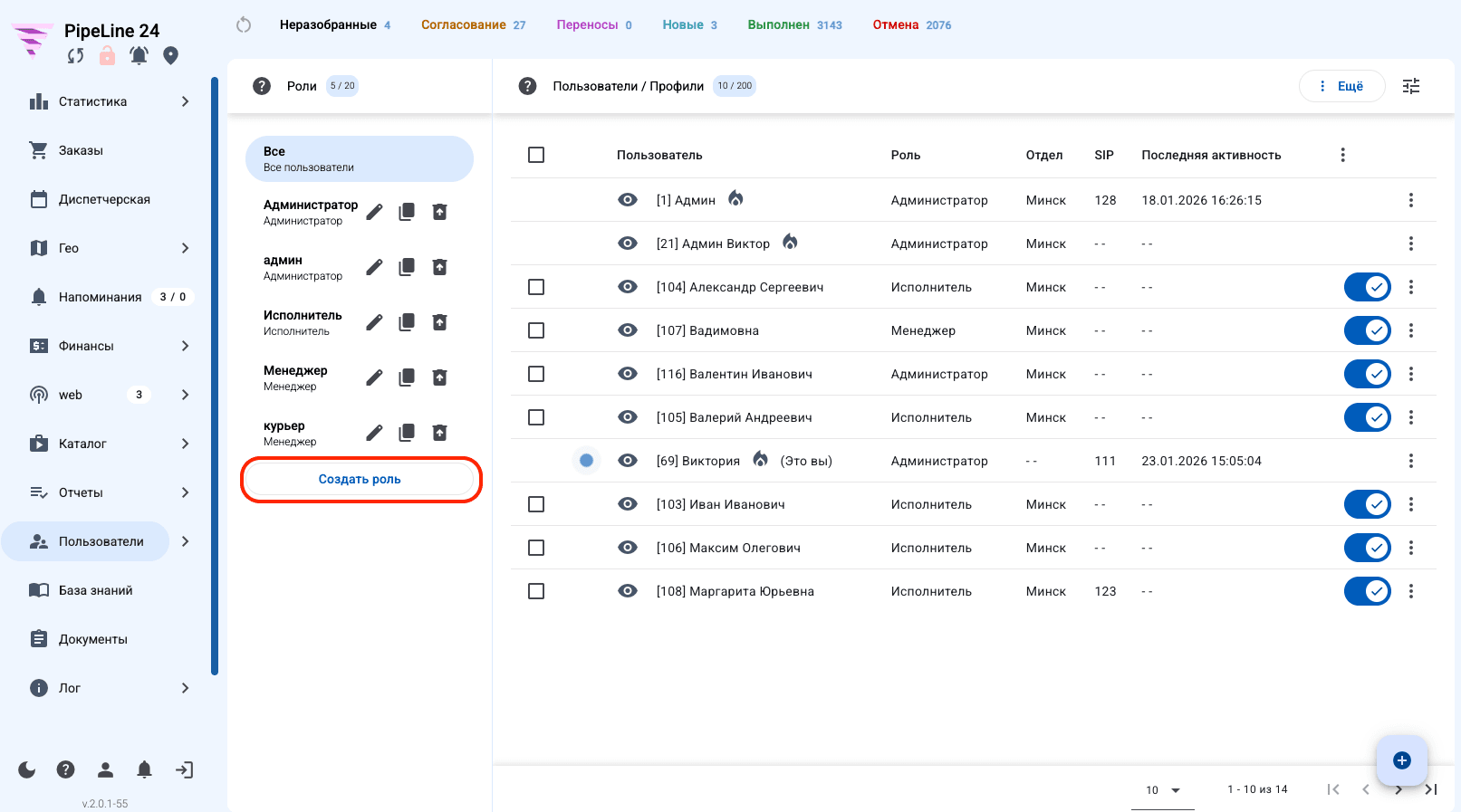
Task: Click the Создать роль button
Action: tap(360, 479)
